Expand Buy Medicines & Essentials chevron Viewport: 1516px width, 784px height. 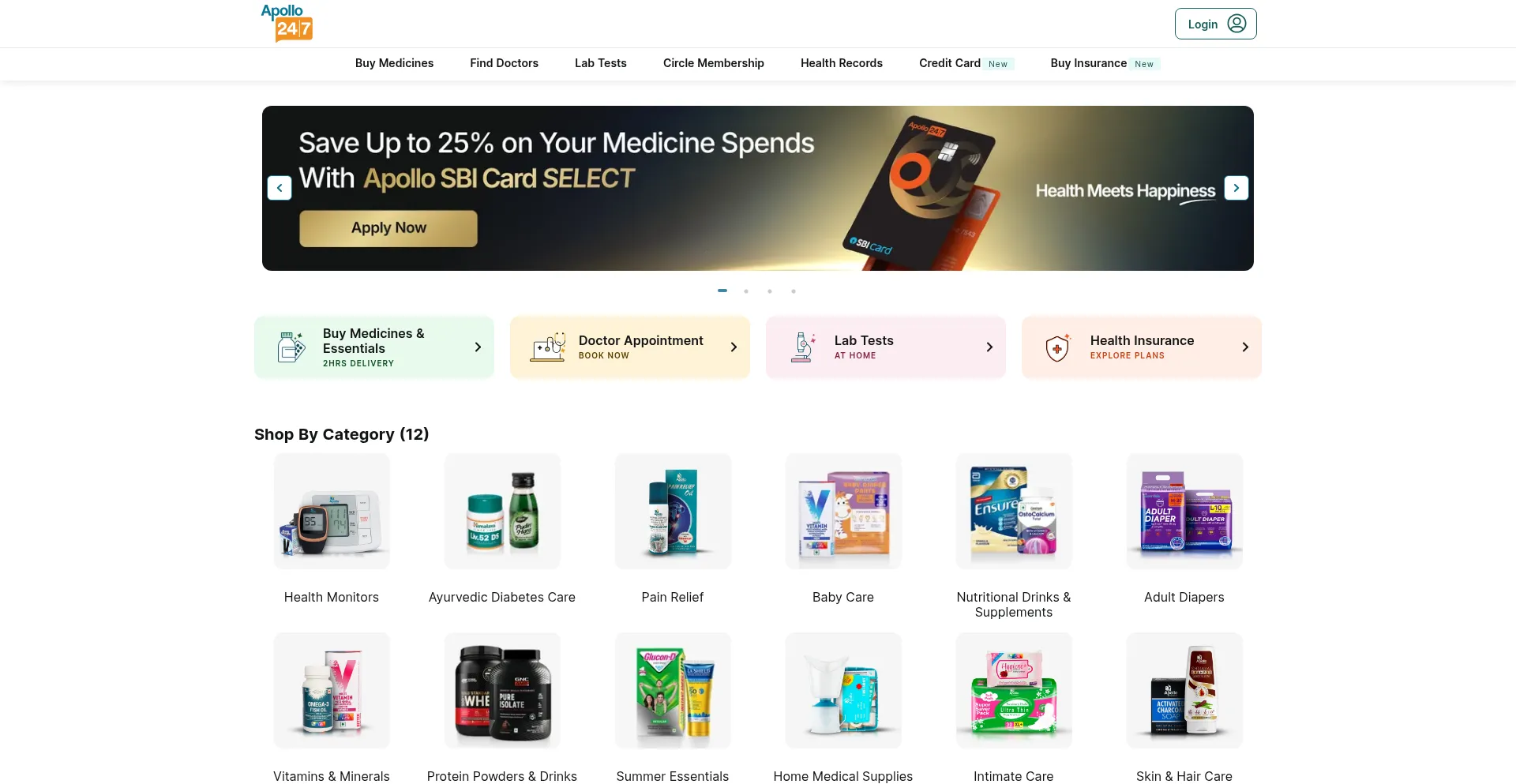478,347
